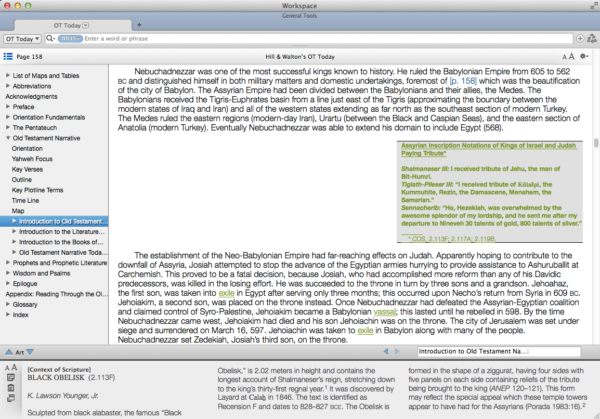Open the library icon at top right
Image resolution: width=600 pixels, height=419 pixels.
(x=592, y=38)
